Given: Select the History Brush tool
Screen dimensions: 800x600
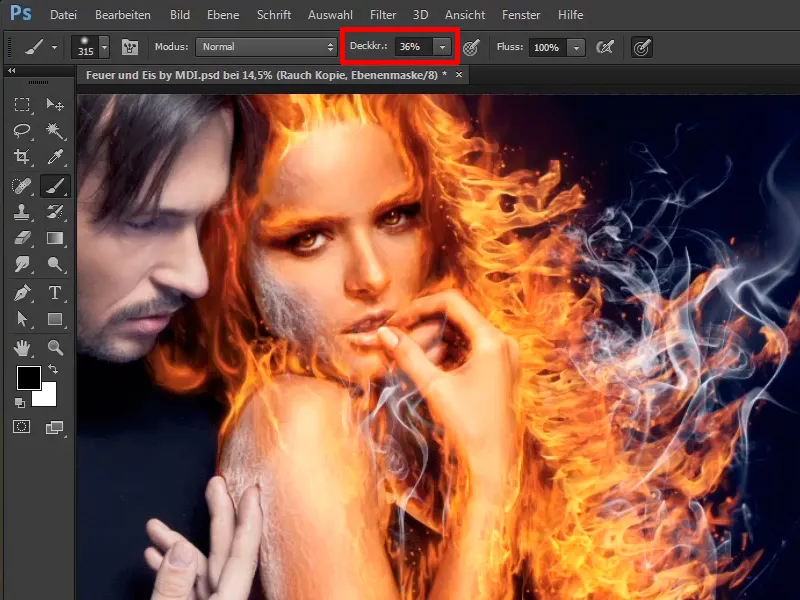Looking at the screenshot, I should coord(55,212).
